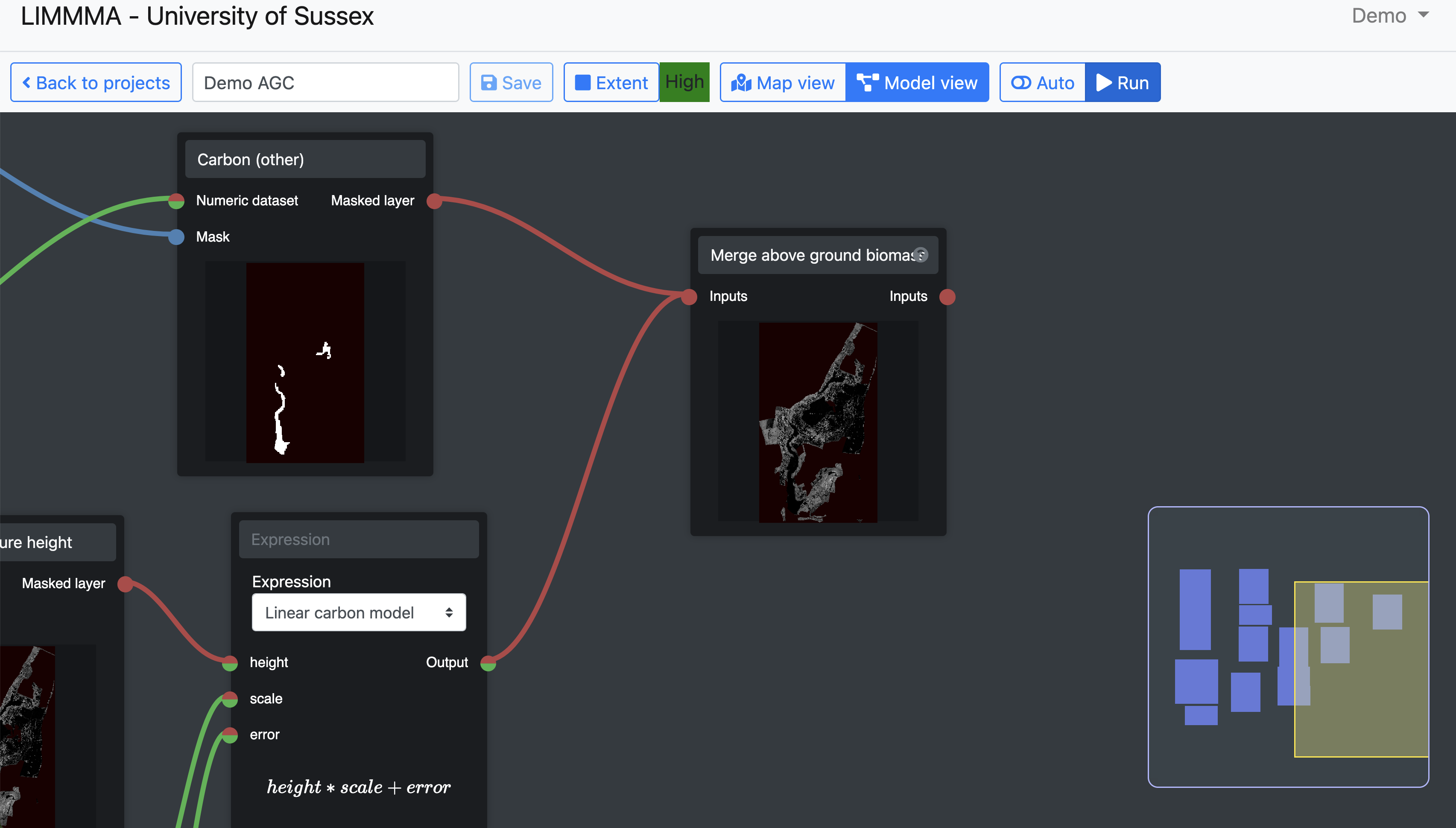
Task: Click the Expression node Output port
Action: [x=488, y=663]
